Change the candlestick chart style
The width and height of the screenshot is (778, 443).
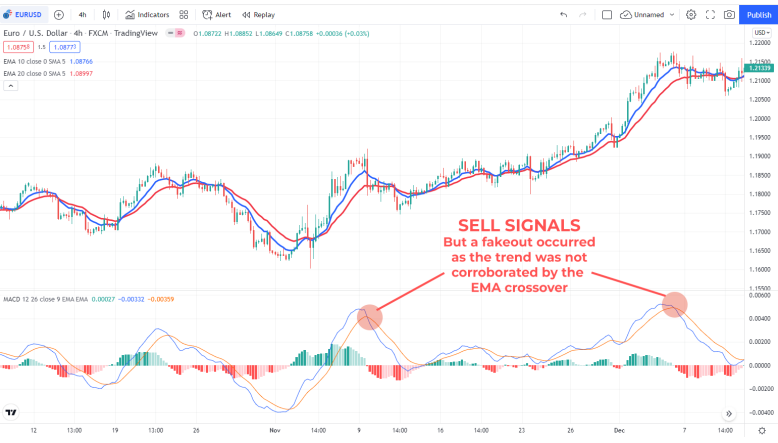(105, 15)
